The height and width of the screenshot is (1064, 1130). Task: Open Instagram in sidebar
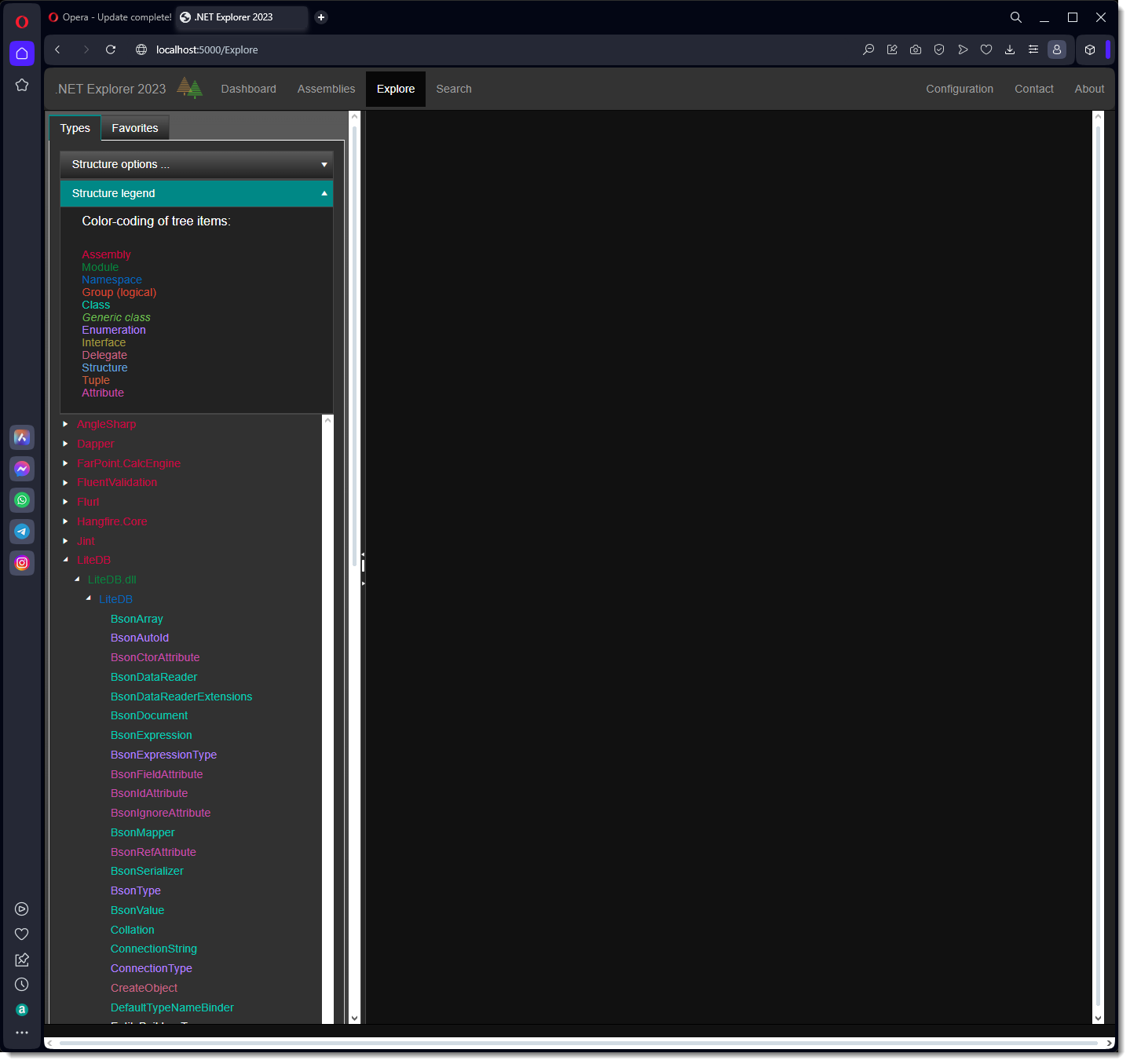[x=22, y=563]
